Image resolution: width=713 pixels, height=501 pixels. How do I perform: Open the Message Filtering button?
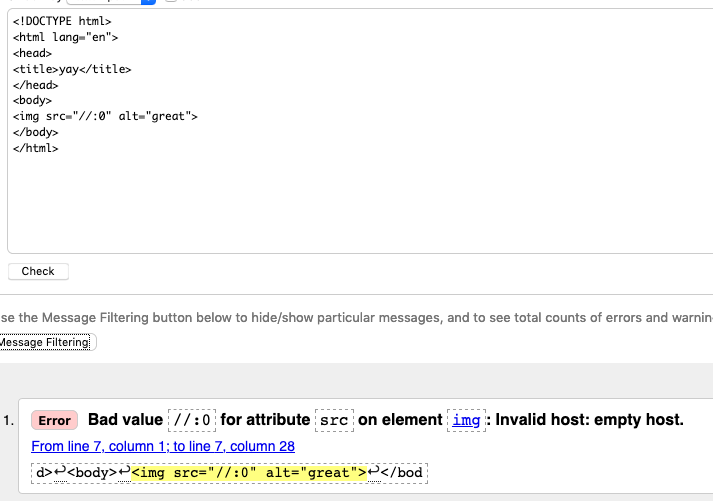(47, 342)
